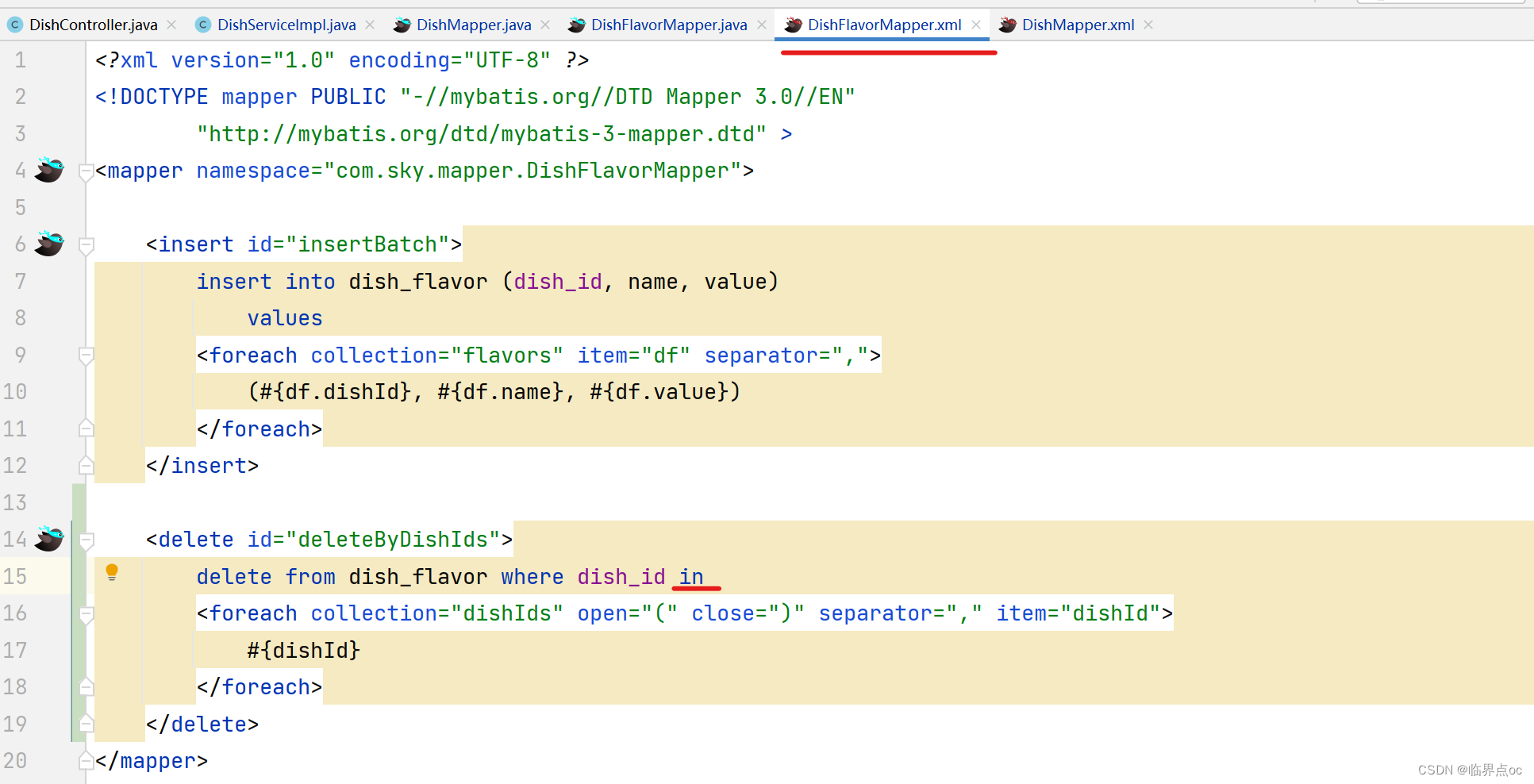Click encoding="UTF-8" attribute on line 1

point(450,60)
